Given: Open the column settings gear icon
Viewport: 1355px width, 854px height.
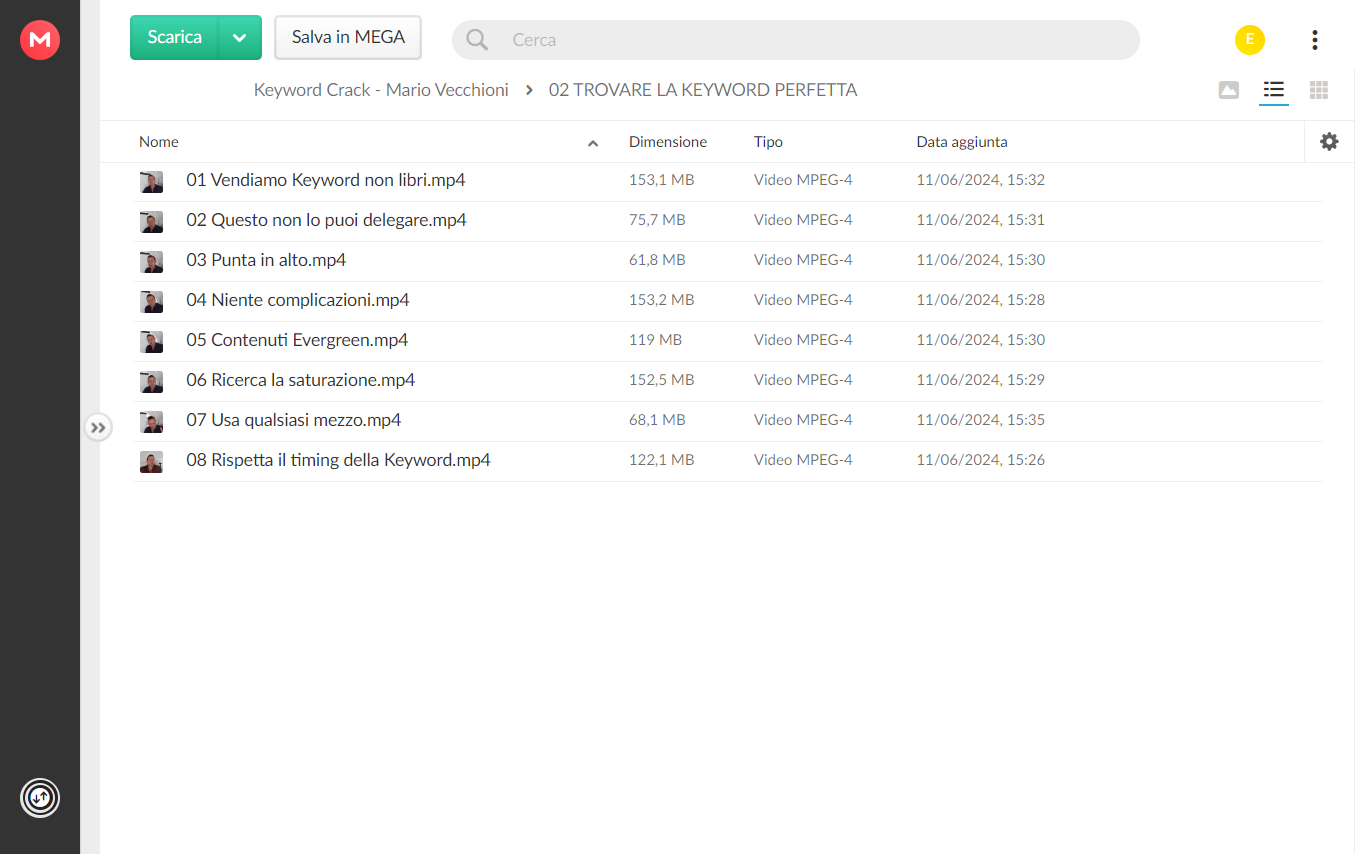Looking at the screenshot, I should pos(1329,142).
